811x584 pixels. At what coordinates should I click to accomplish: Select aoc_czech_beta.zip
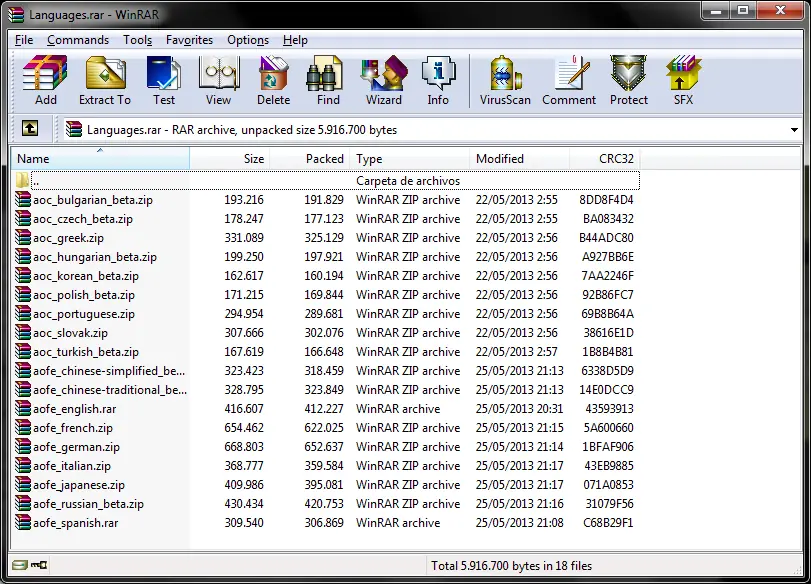(83, 219)
